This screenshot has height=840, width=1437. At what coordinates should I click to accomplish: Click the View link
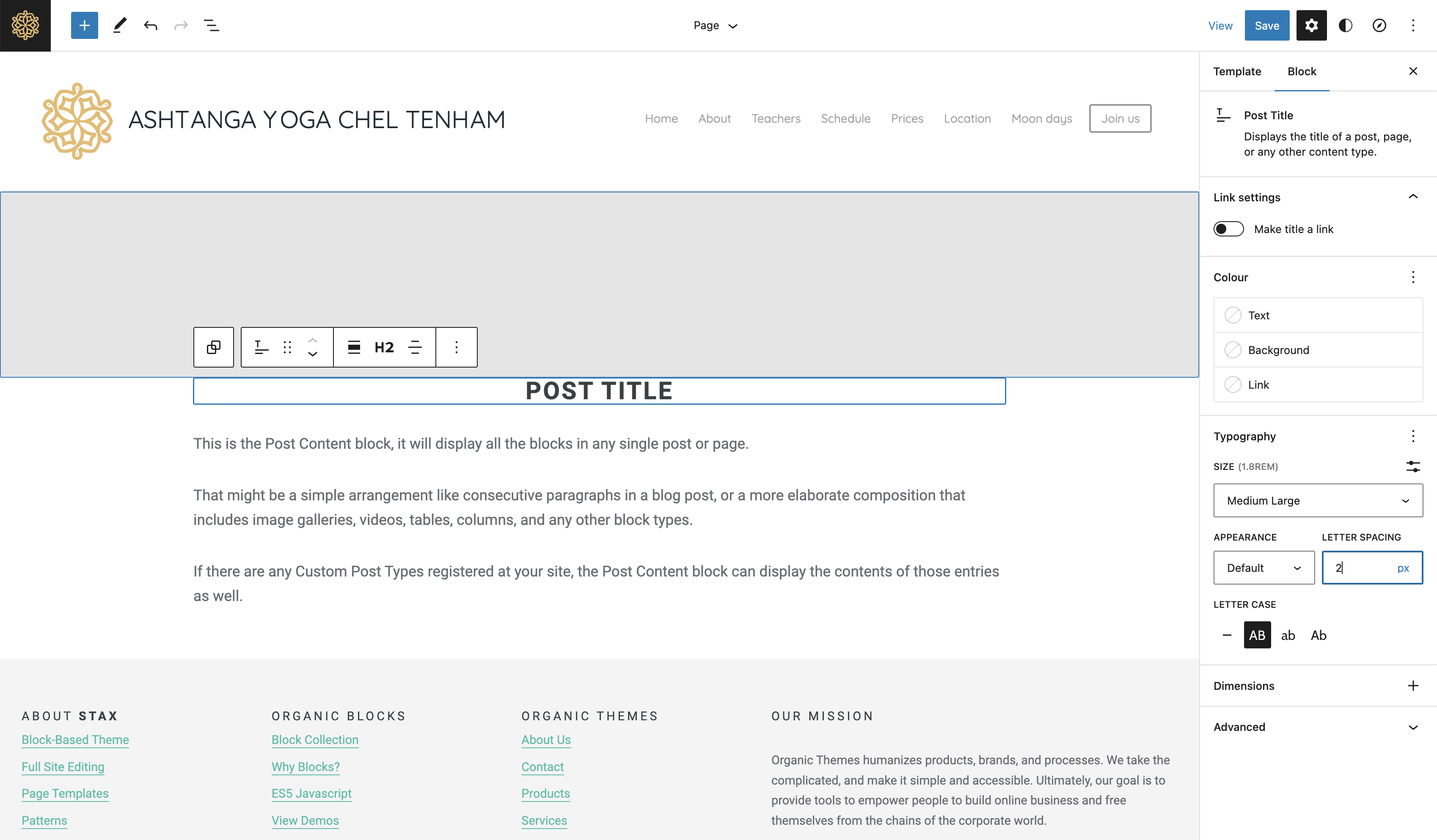coord(1220,26)
